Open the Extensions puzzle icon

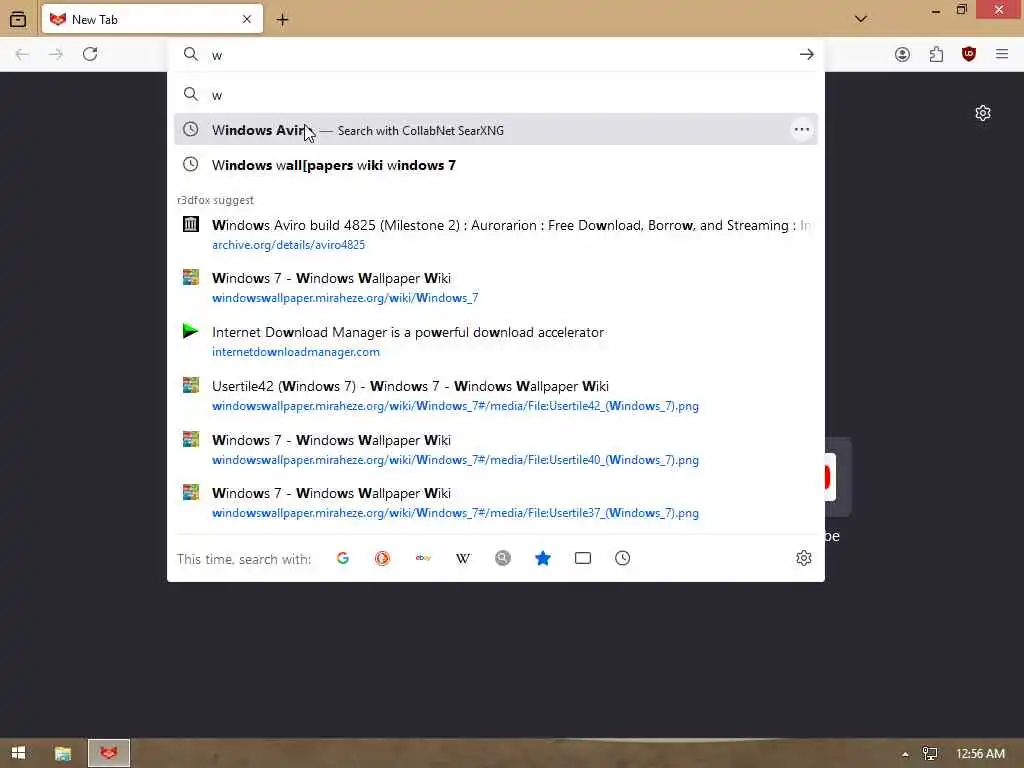(936, 54)
